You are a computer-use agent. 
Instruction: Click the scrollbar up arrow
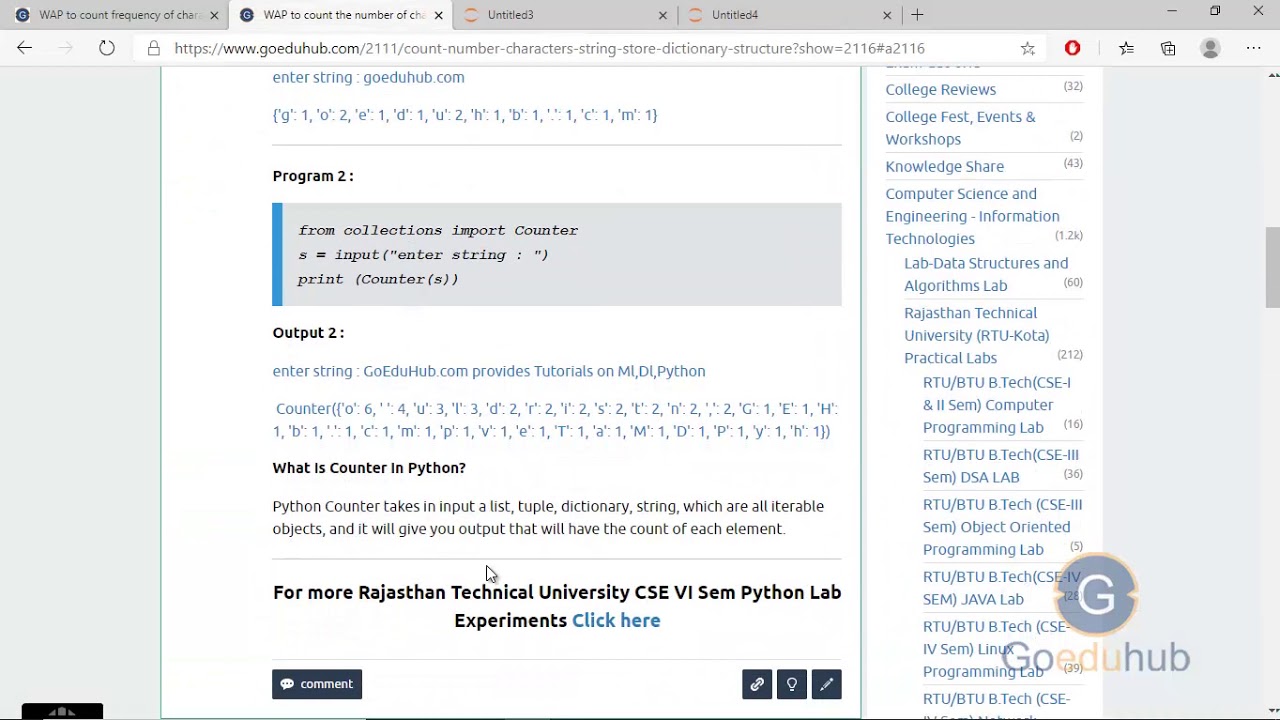pos(1272,75)
